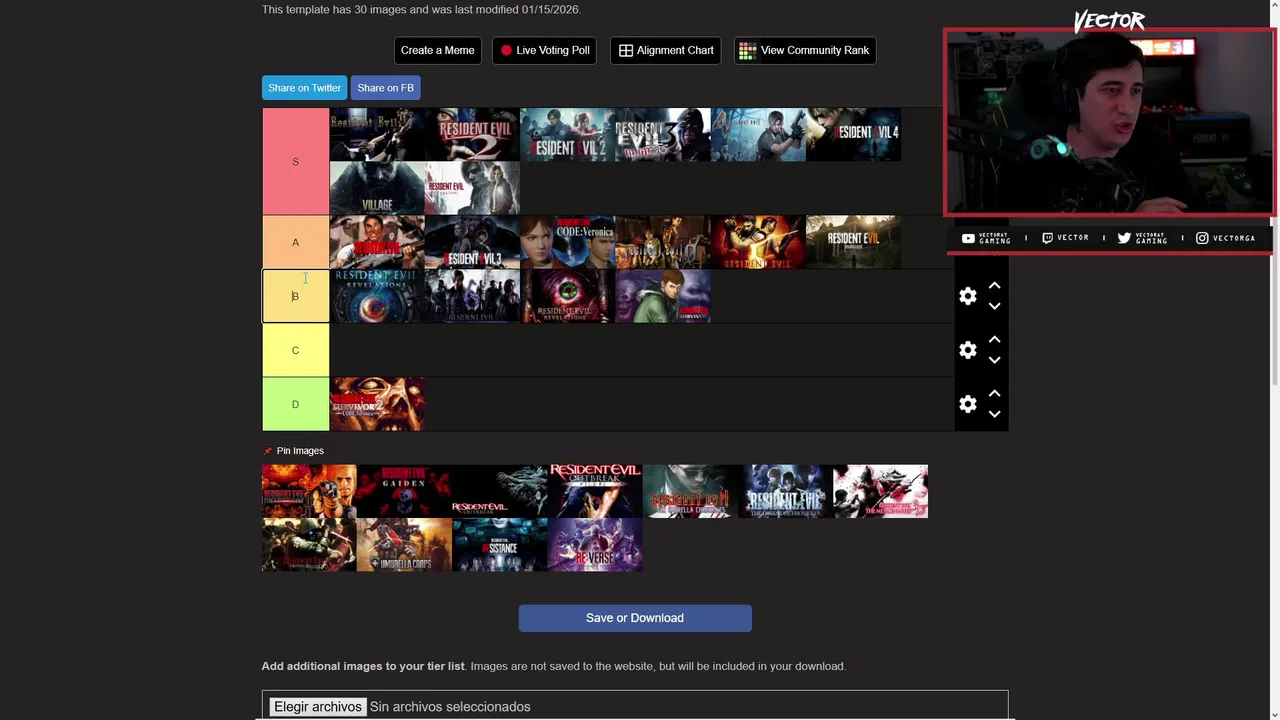Start a Live Voting Poll

click(x=545, y=50)
